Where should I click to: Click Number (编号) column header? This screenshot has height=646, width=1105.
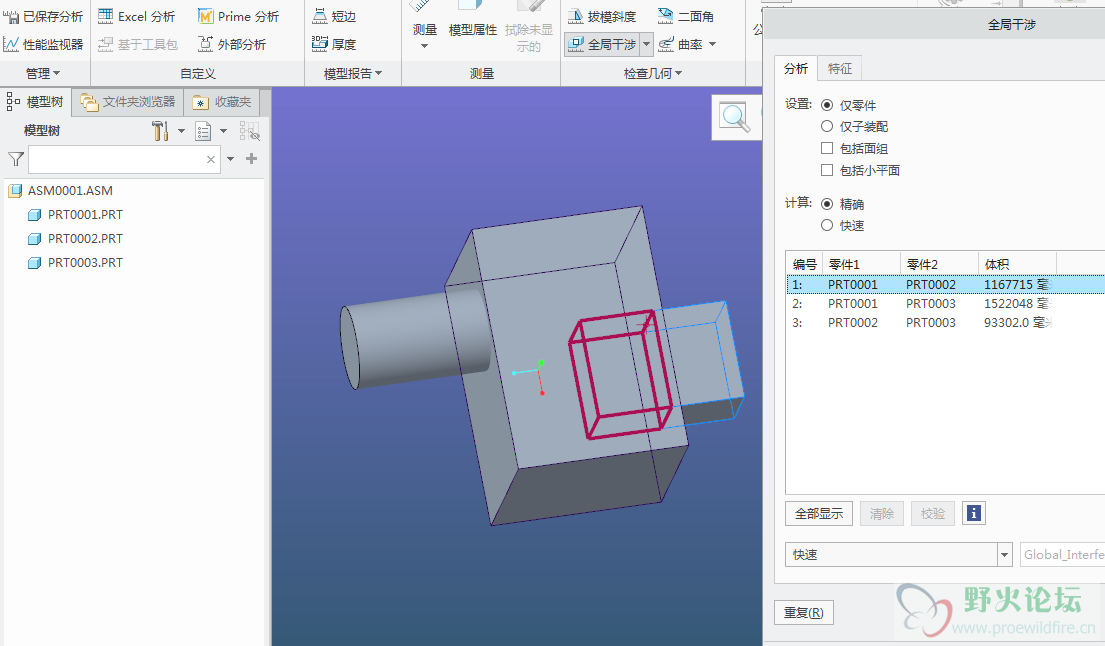pos(804,264)
